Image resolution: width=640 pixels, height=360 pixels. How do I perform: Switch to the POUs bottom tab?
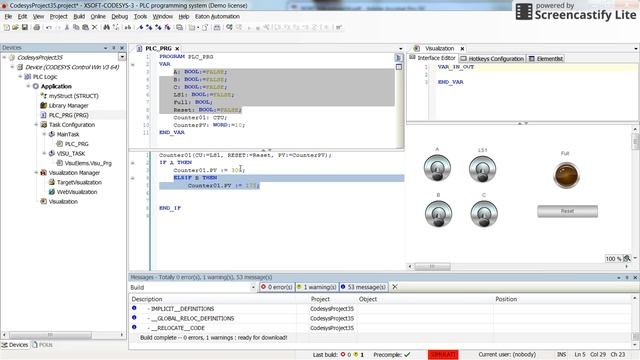[42, 345]
